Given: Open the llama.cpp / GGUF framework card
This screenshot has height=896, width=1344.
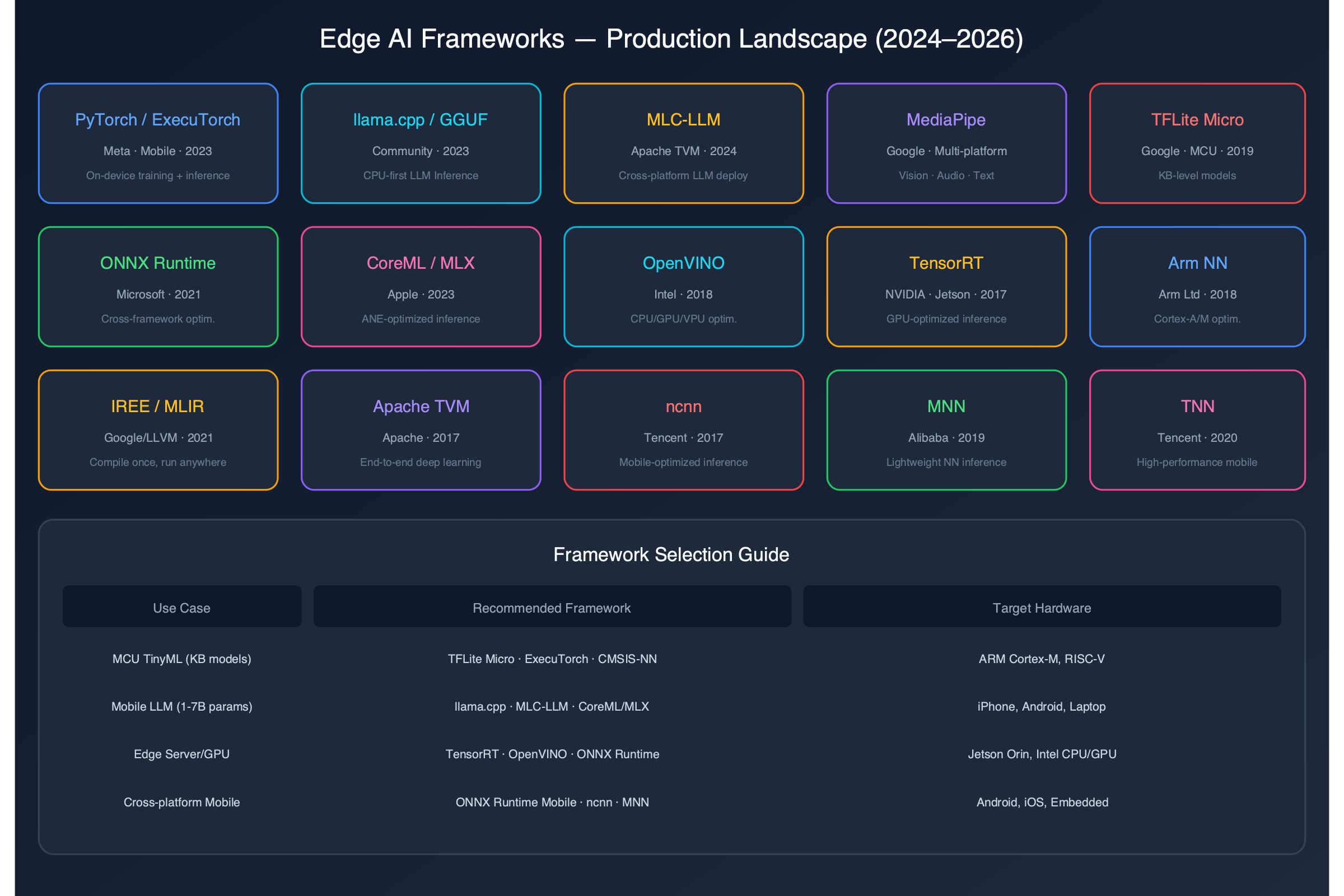Looking at the screenshot, I should click(421, 143).
